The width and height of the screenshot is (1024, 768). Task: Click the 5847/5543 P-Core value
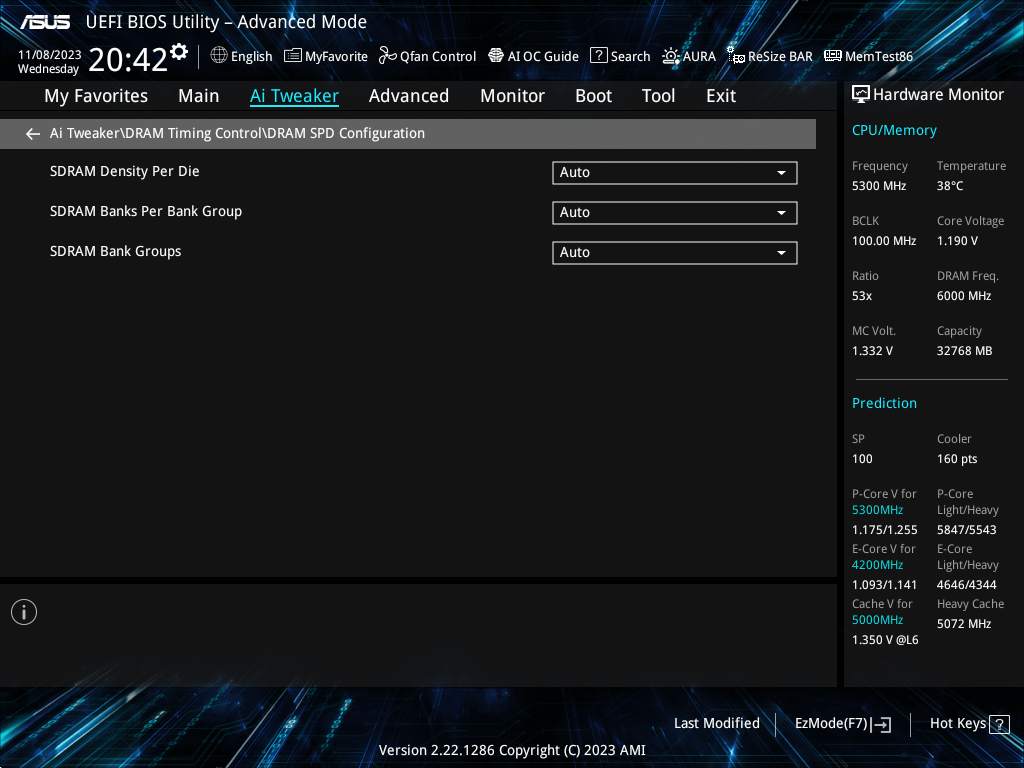coord(967,530)
